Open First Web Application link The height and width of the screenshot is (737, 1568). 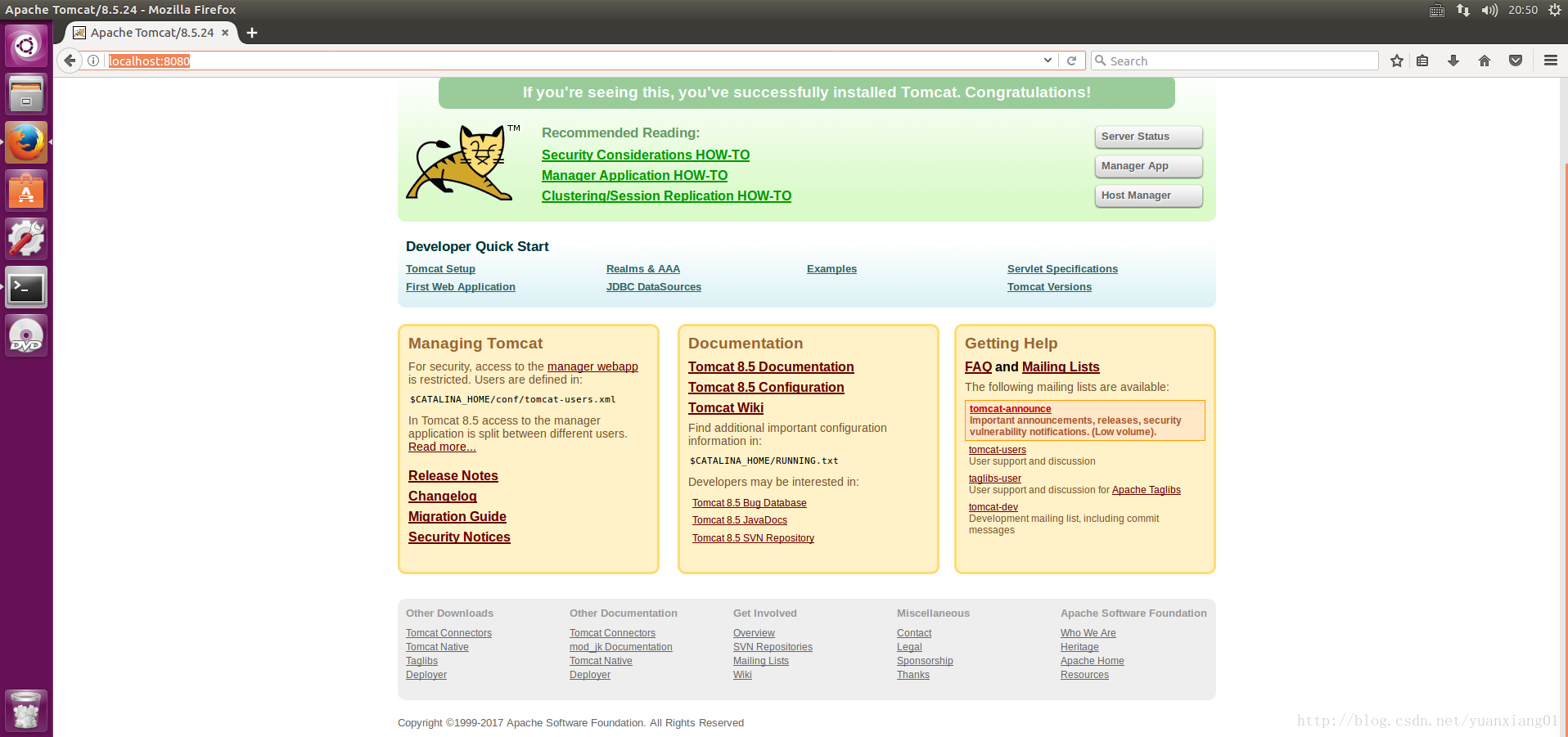point(461,287)
